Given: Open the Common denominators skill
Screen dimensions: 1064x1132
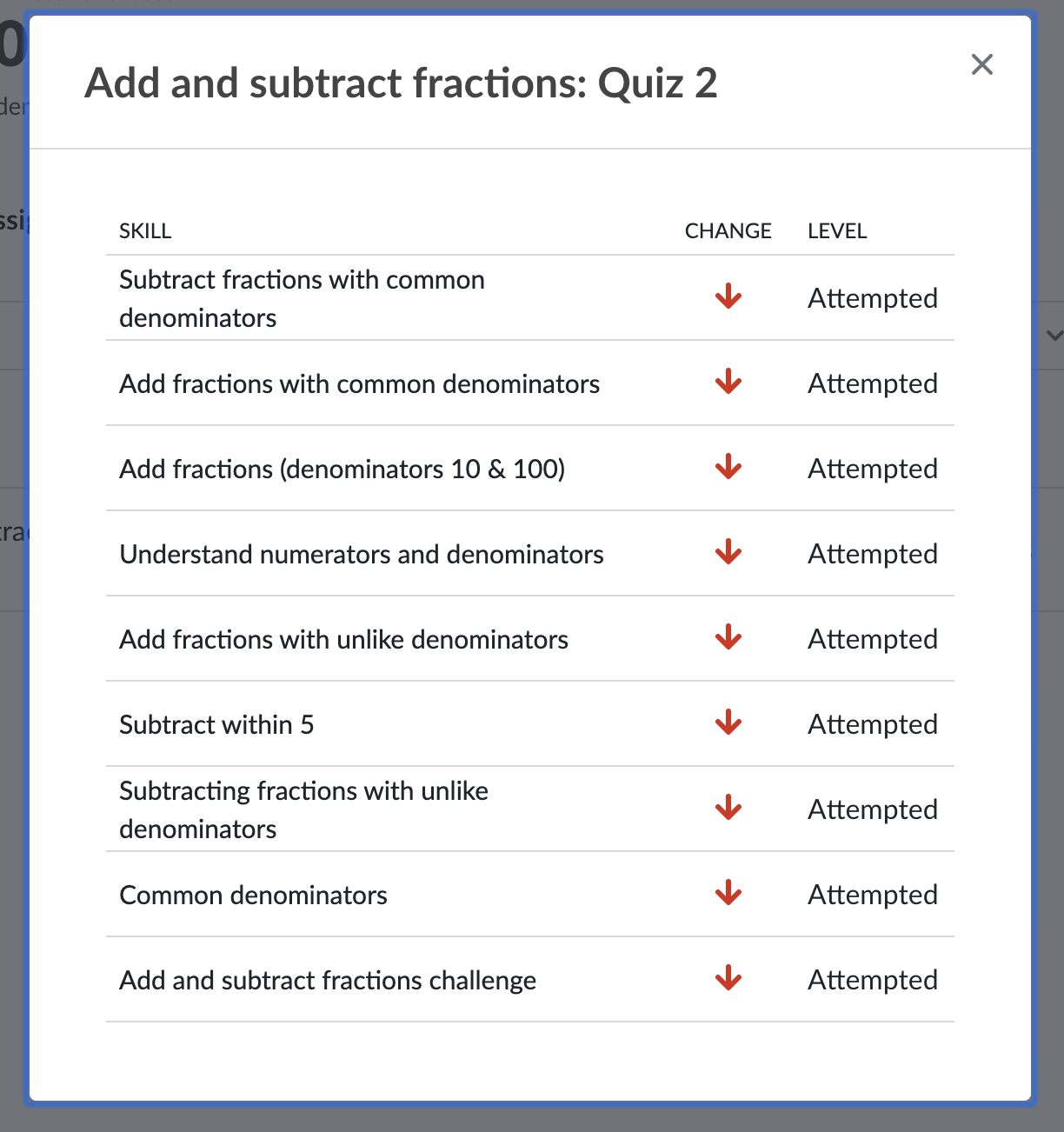Looking at the screenshot, I should (253, 895).
